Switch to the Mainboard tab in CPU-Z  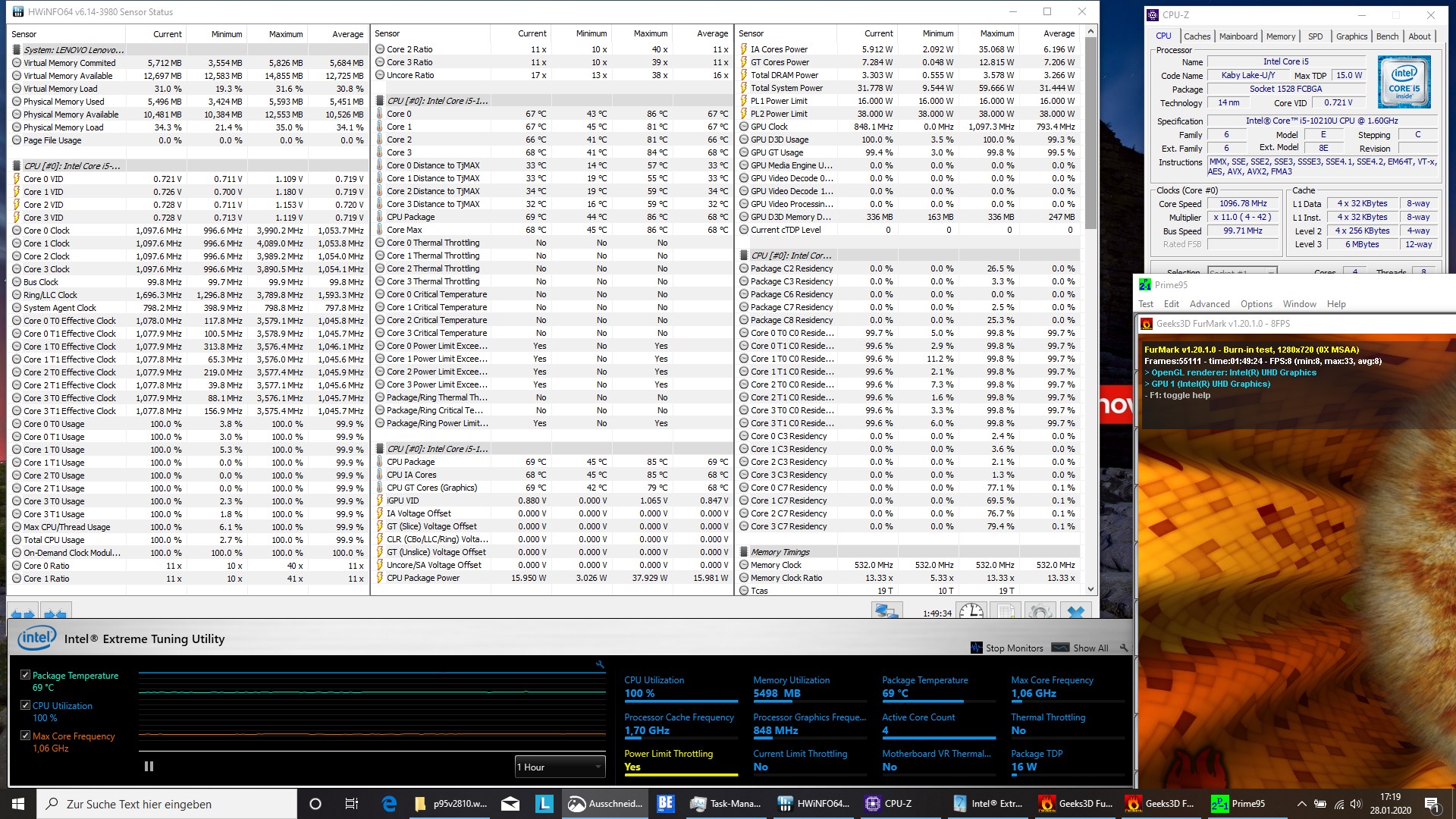coord(1238,36)
